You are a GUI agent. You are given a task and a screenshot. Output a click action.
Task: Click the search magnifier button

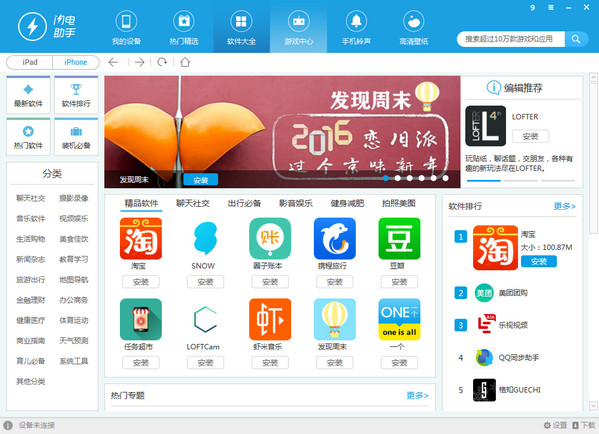click(576, 39)
